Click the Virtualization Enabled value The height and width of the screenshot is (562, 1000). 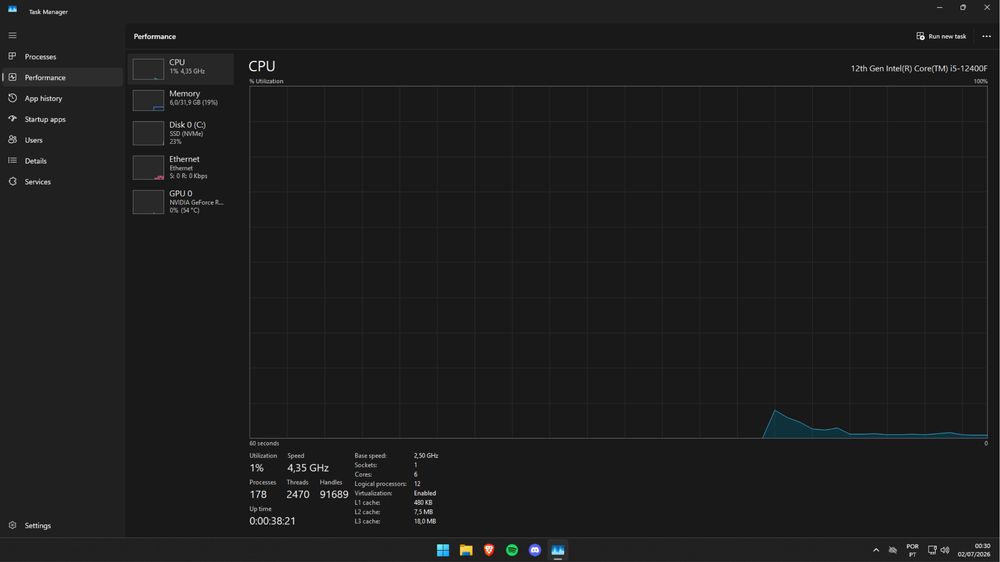(x=425, y=493)
